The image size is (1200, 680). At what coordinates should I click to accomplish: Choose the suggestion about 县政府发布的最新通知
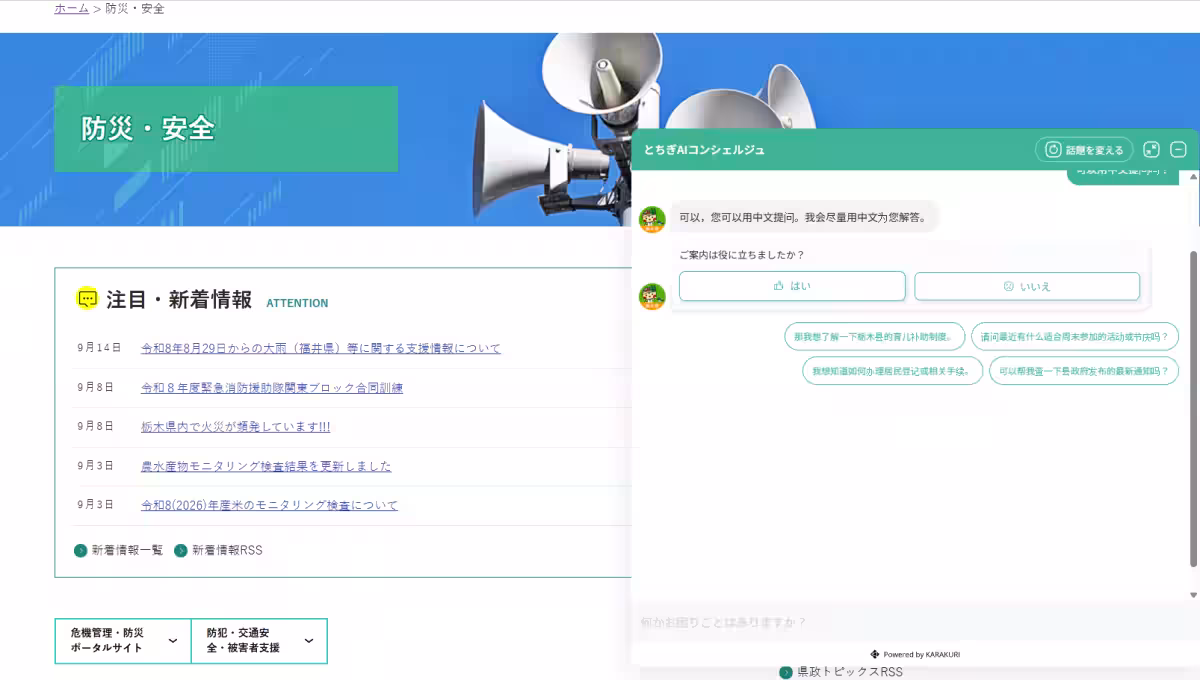click(1084, 371)
